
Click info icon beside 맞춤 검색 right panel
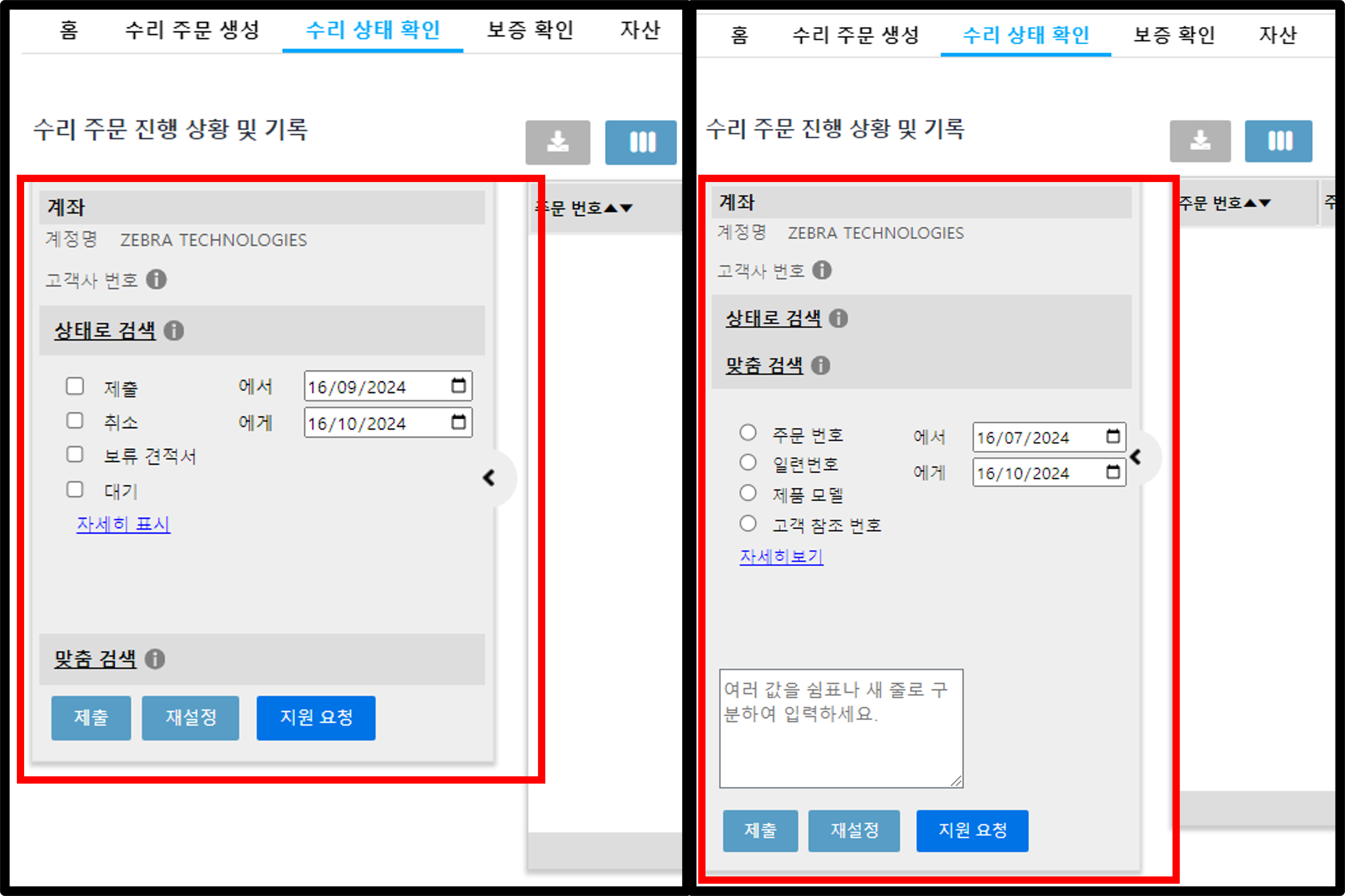tap(821, 365)
